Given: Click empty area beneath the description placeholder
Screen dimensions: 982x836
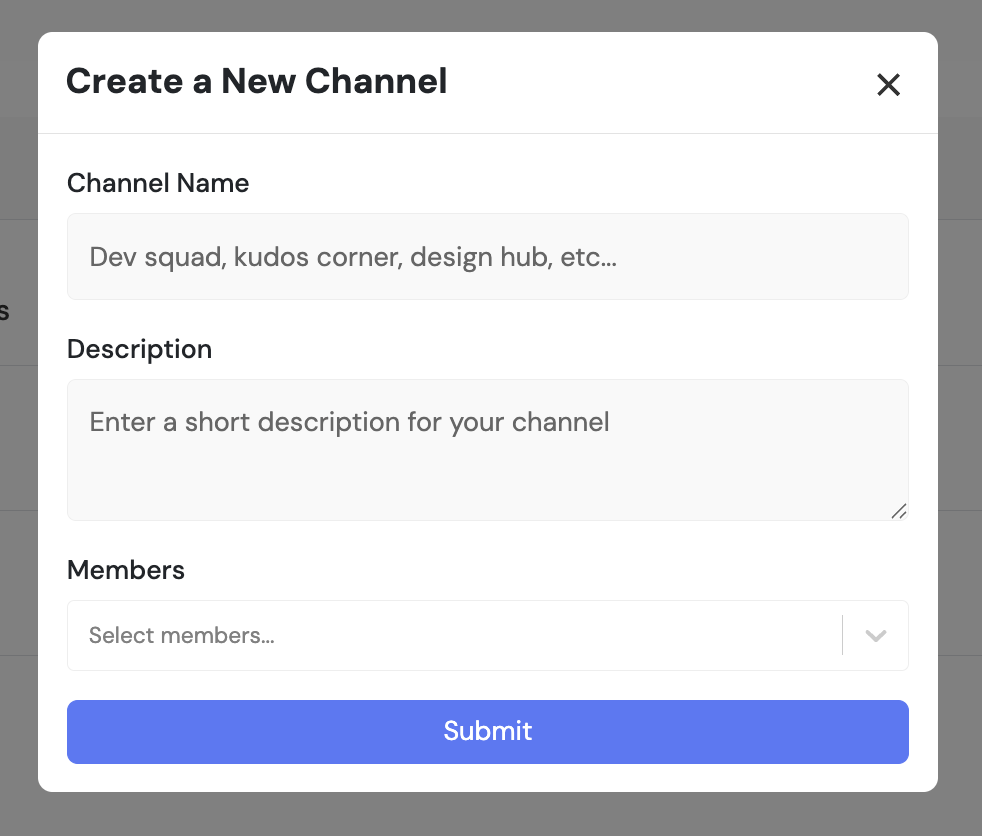Looking at the screenshot, I should (400, 485).
